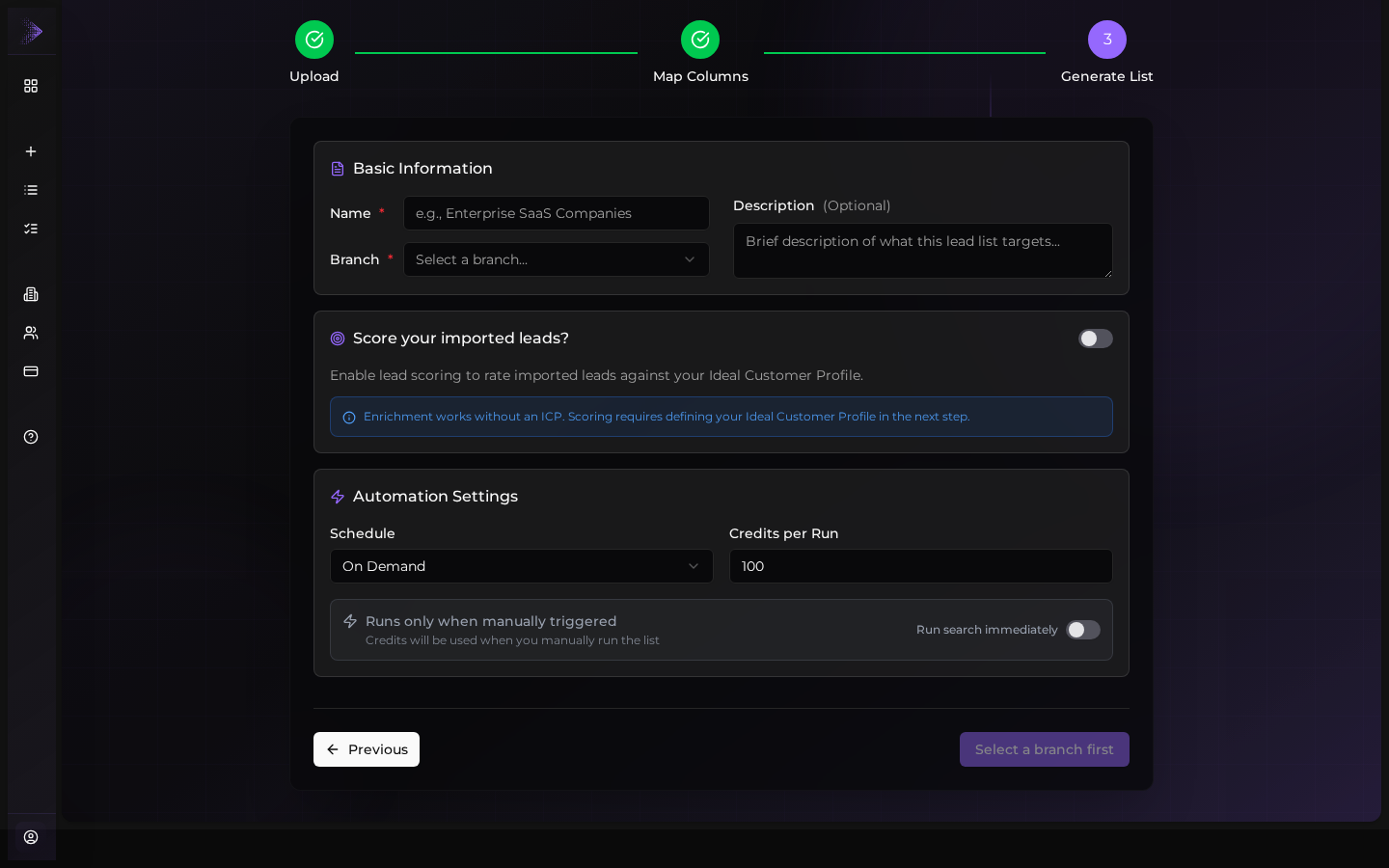Click the Automation Settings lightning icon
1389x868 pixels.
(338, 497)
